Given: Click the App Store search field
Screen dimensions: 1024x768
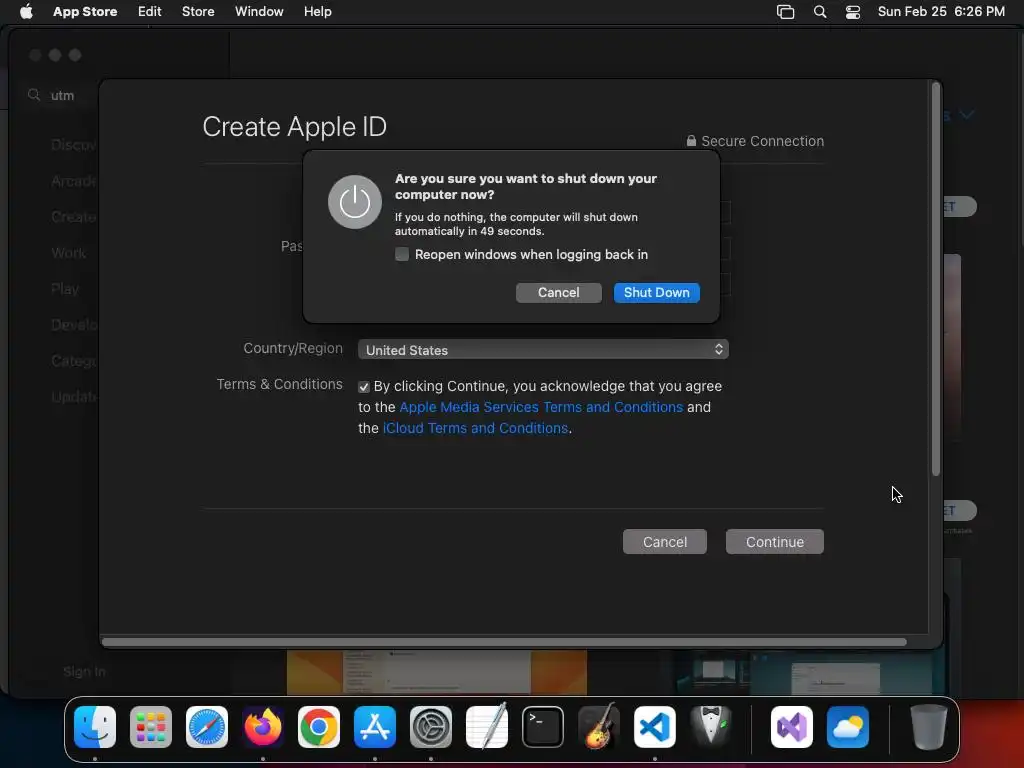Looking at the screenshot, I should coord(62,95).
